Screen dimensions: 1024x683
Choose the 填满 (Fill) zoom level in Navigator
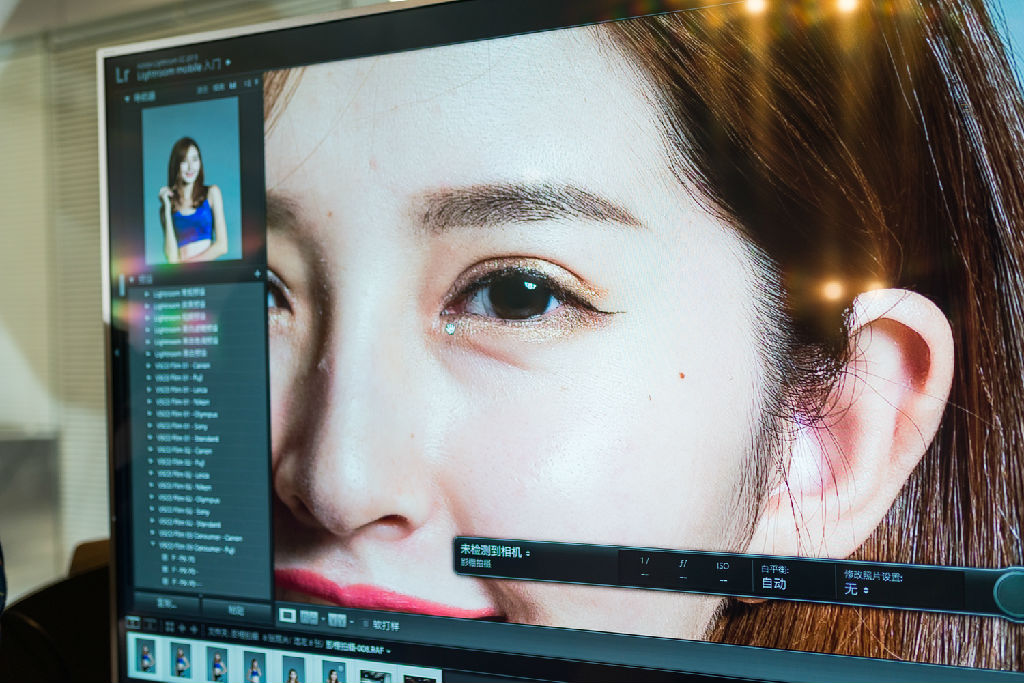[218, 86]
